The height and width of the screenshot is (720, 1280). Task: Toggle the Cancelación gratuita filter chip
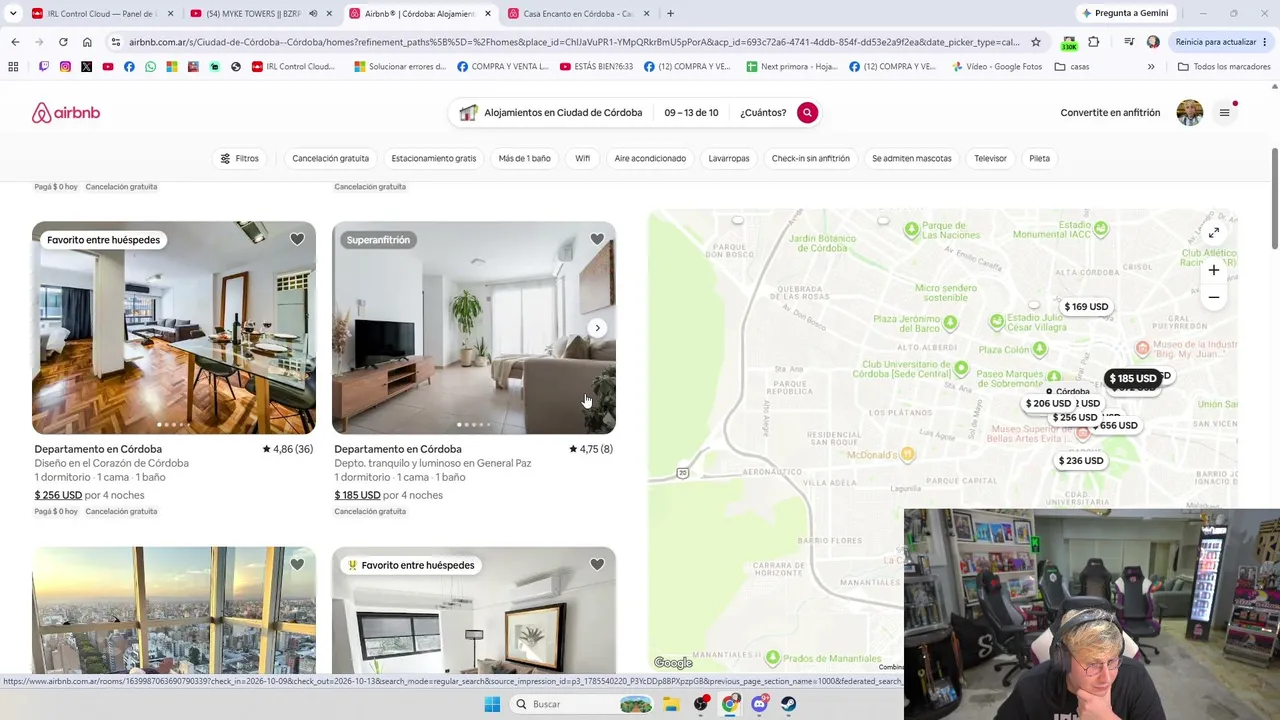(x=330, y=158)
